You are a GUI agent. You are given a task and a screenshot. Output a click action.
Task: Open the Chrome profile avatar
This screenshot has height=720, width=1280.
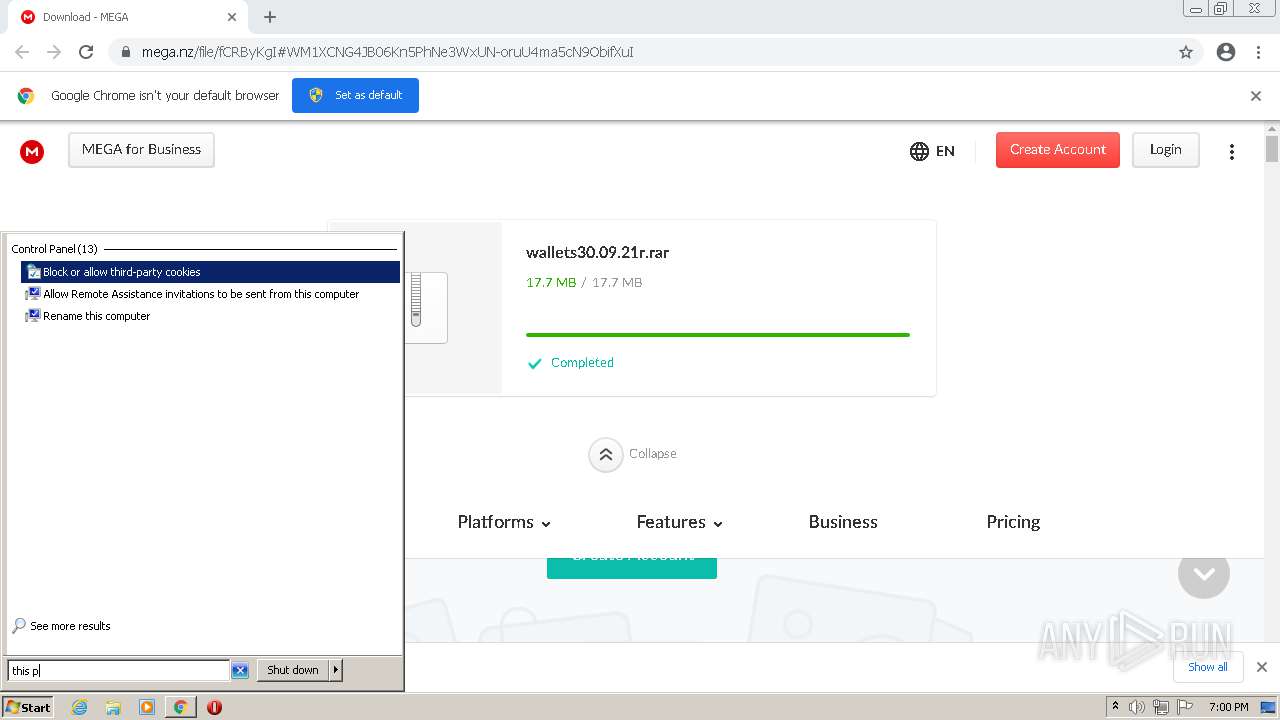click(x=1226, y=52)
